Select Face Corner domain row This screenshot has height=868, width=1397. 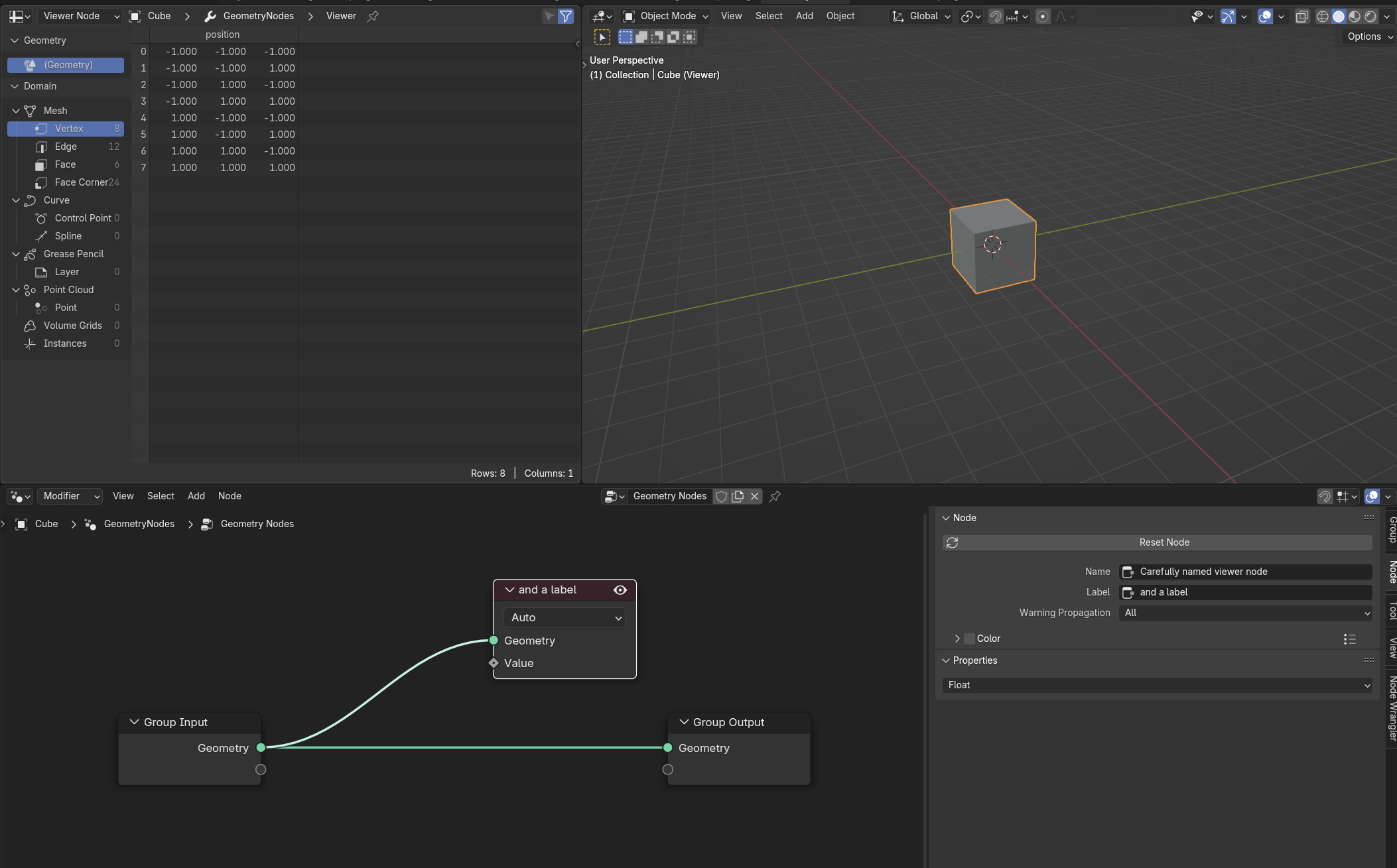(x=66, y=182)
